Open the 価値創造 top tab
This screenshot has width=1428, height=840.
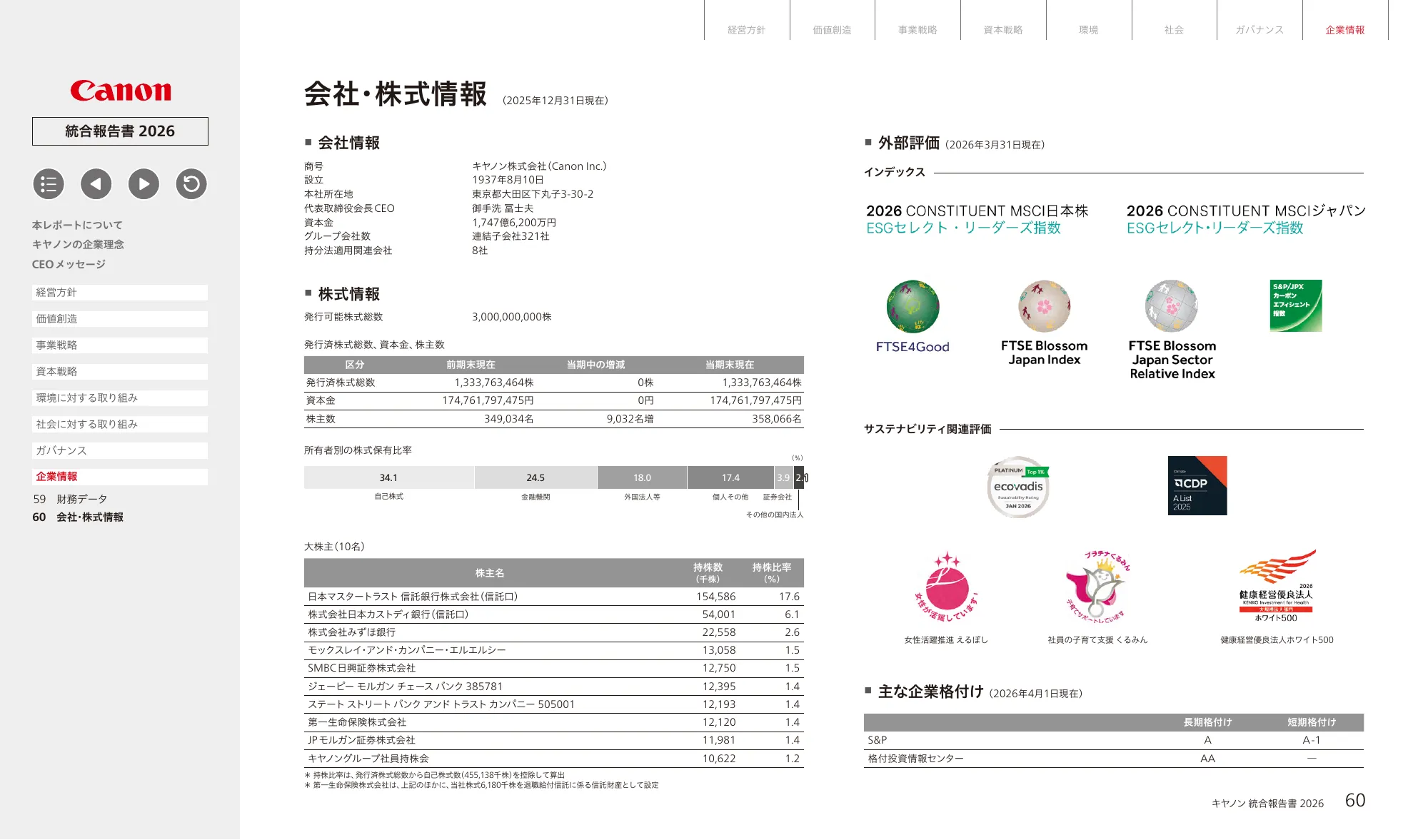[x=833, y=29]
